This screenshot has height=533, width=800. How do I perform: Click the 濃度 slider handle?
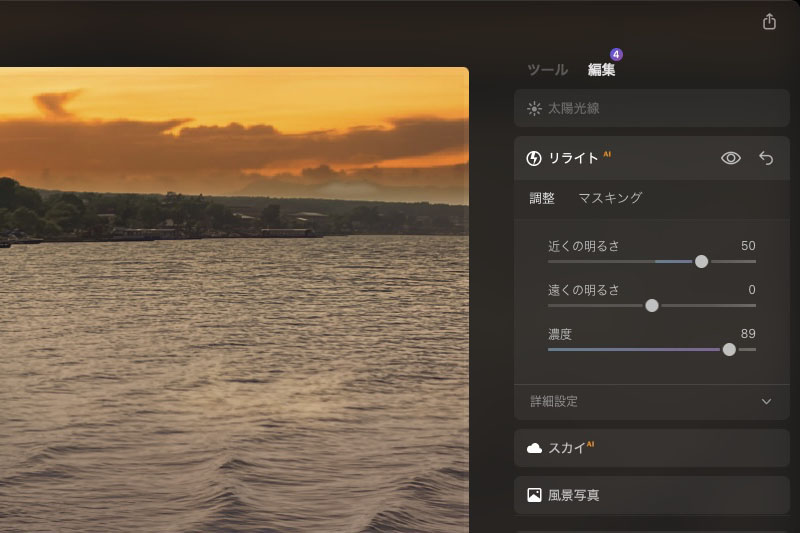[729, 349]
